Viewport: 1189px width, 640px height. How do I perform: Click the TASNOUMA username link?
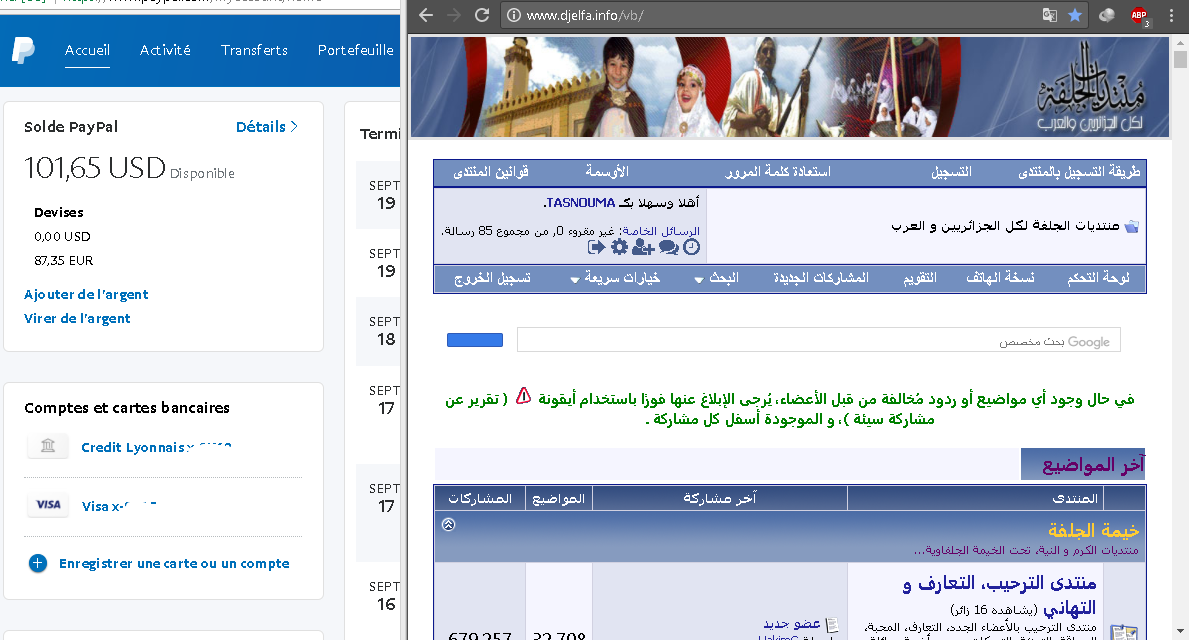pos(580,202)
